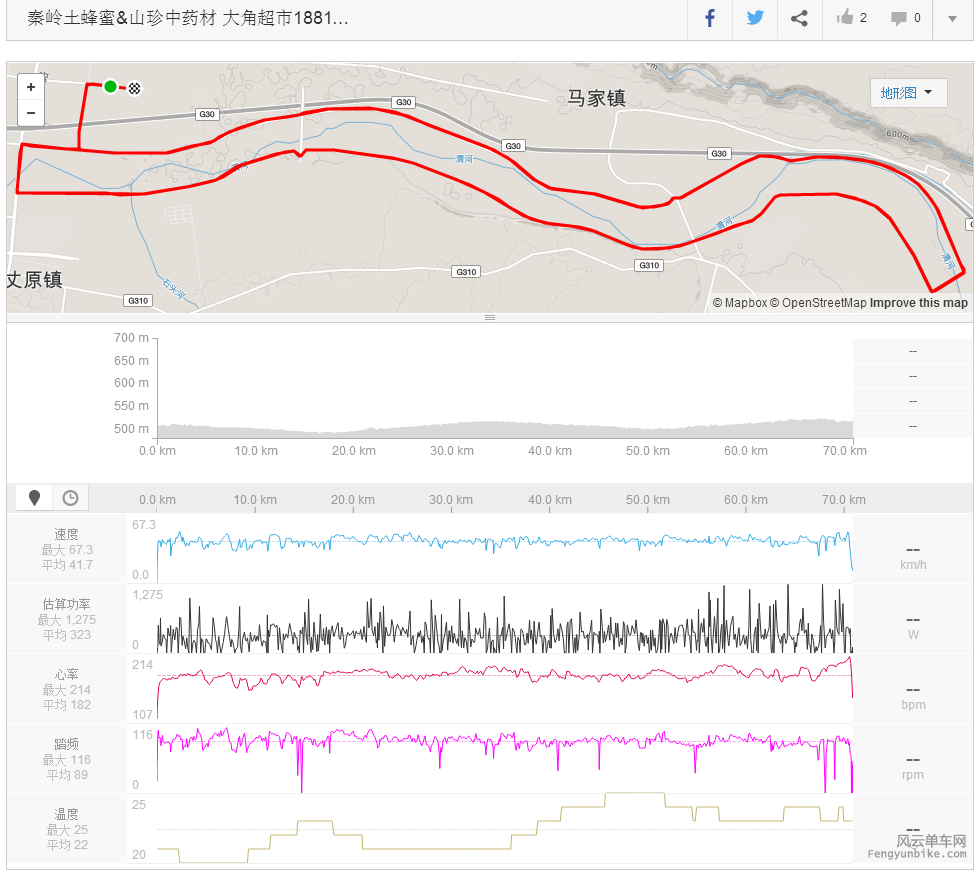Click the activity title text
The height and width of the screenshot is (875, 976).
coord(187,18)
